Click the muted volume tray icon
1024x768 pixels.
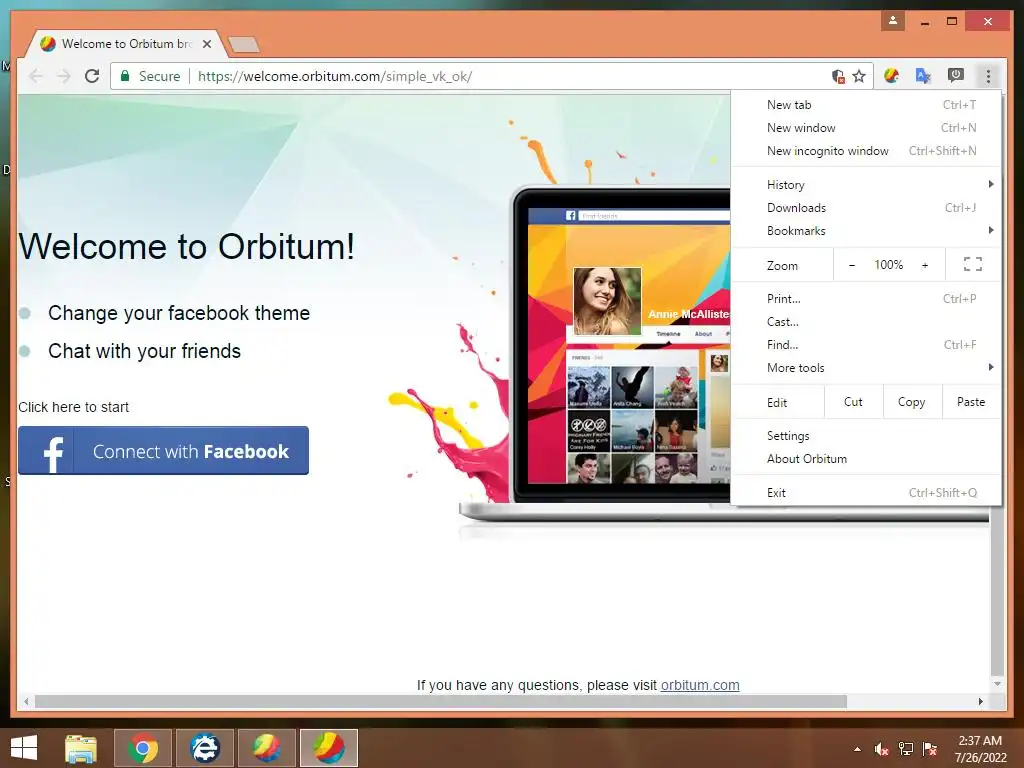click(881, 749)
